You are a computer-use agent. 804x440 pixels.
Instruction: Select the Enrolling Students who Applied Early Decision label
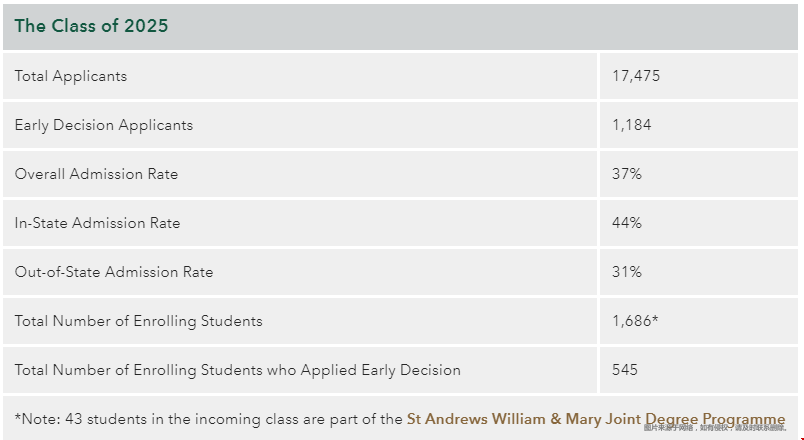click(x=237, y=370)
